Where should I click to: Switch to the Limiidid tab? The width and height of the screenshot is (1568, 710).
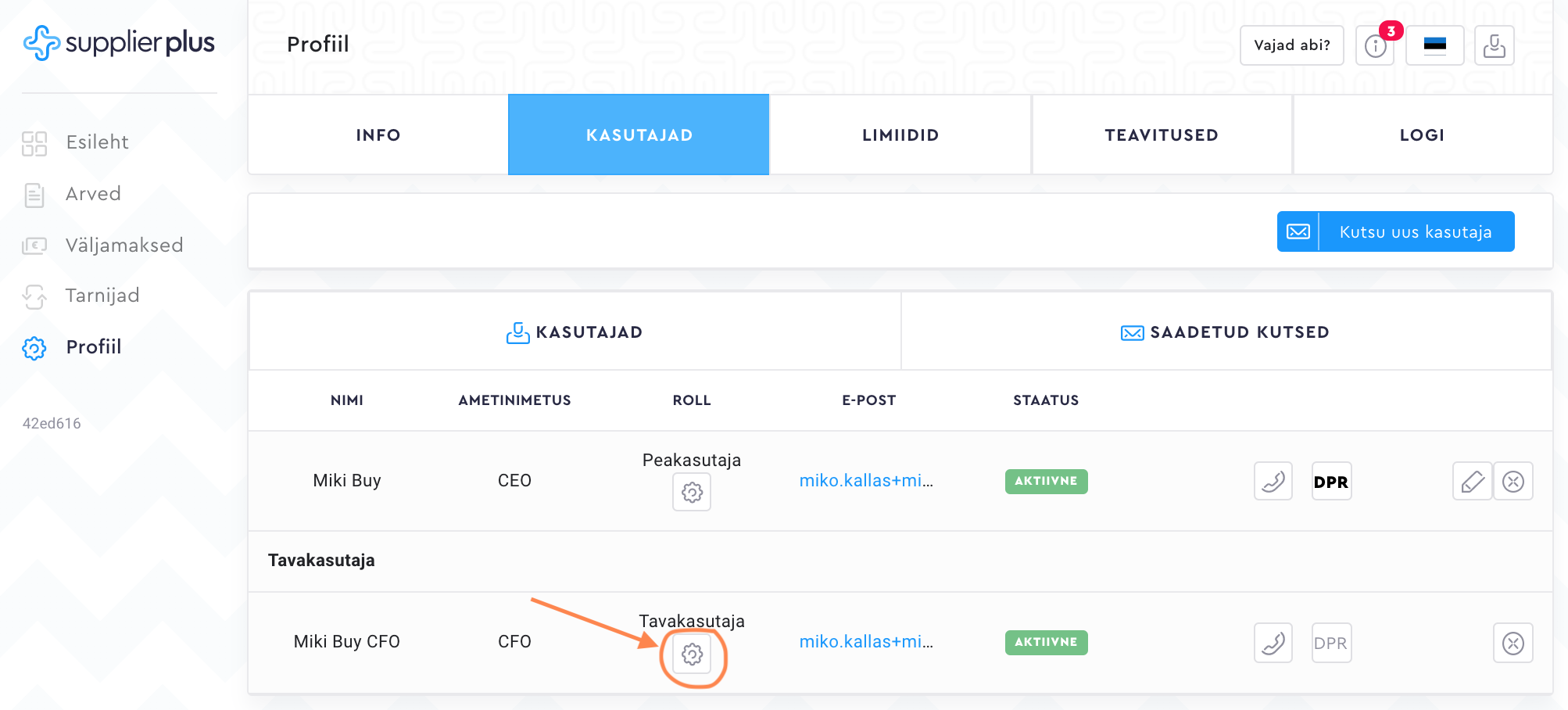point(900,135)
